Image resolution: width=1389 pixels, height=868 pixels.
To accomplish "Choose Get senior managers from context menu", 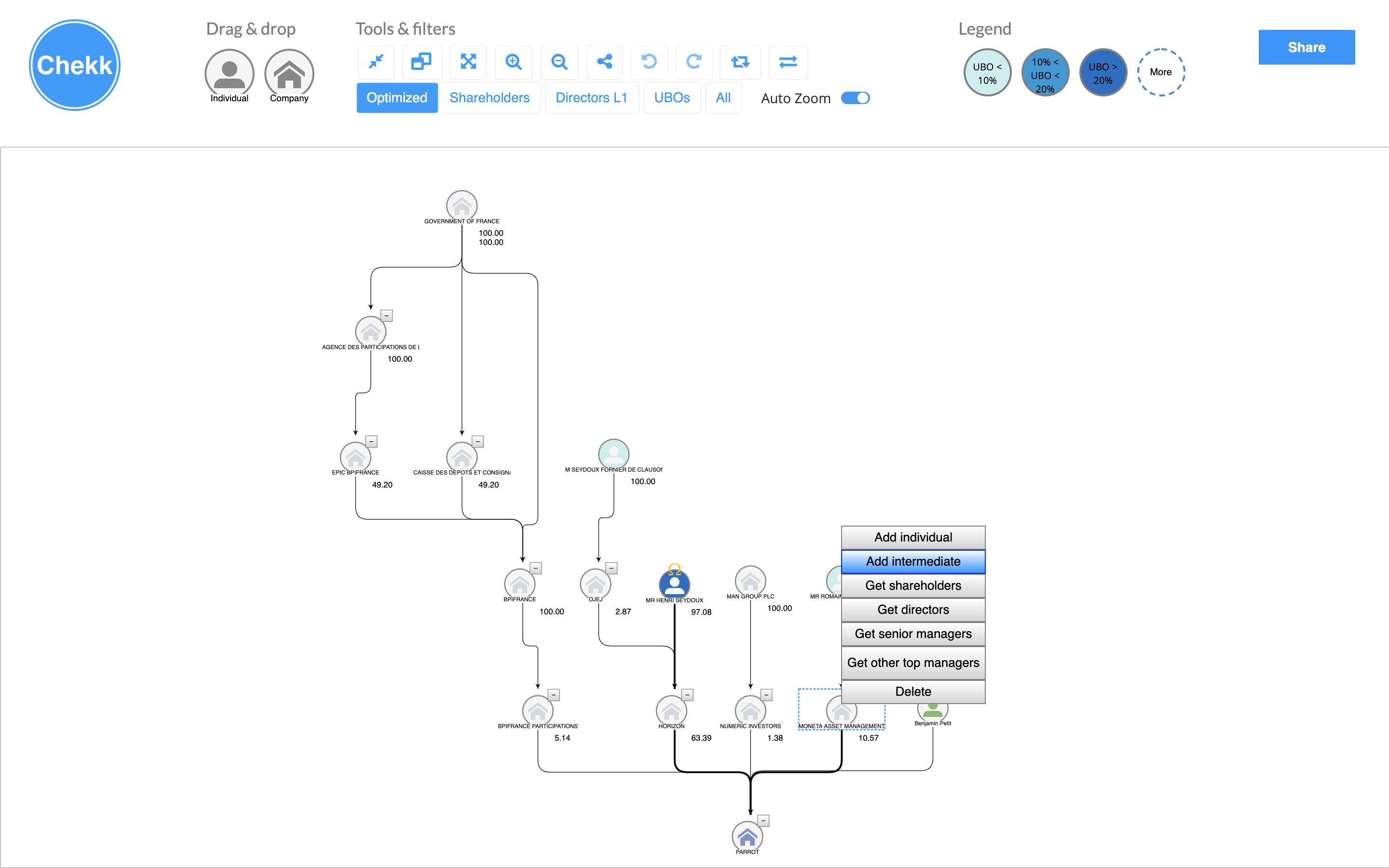I will point(913,634).
